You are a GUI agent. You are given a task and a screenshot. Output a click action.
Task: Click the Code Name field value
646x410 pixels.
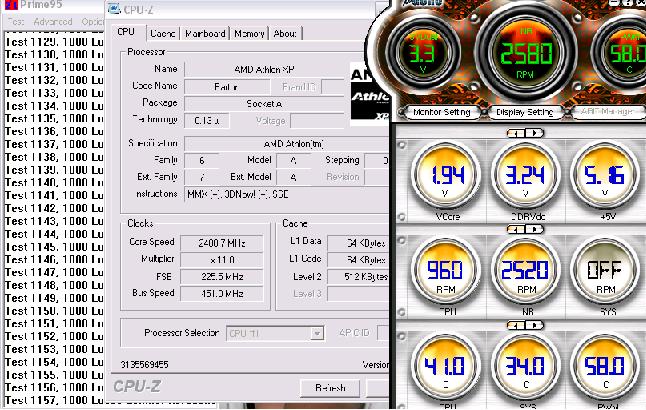pyautogui.click(x=227, y=87)
